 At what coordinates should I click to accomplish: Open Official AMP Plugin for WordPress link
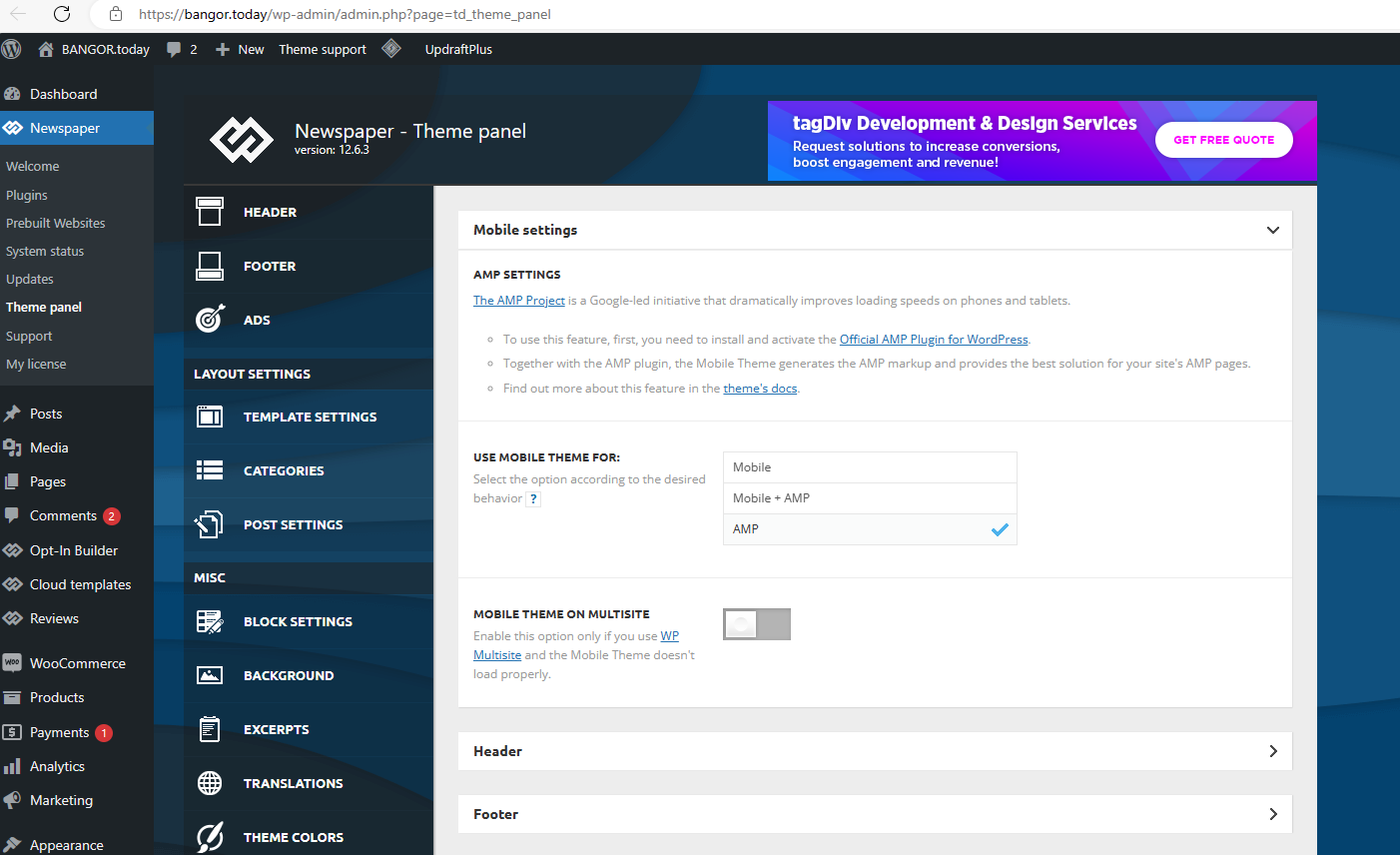coord(934,340)
